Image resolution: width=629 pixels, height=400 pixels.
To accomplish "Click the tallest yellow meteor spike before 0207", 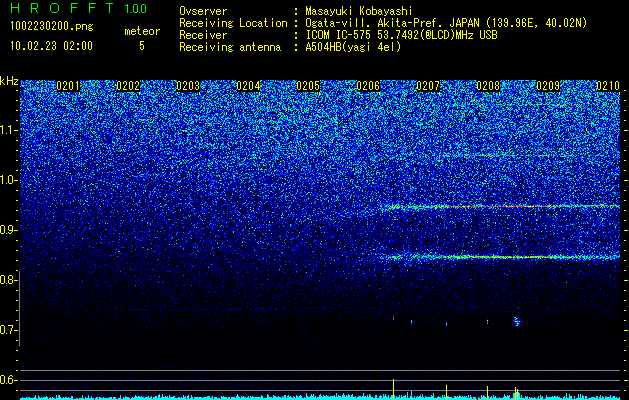I will pos(393,389).
